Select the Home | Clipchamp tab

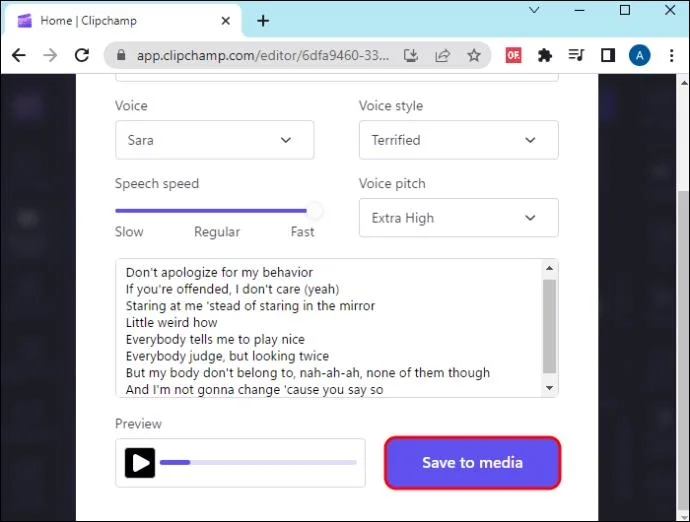point(120,20)
